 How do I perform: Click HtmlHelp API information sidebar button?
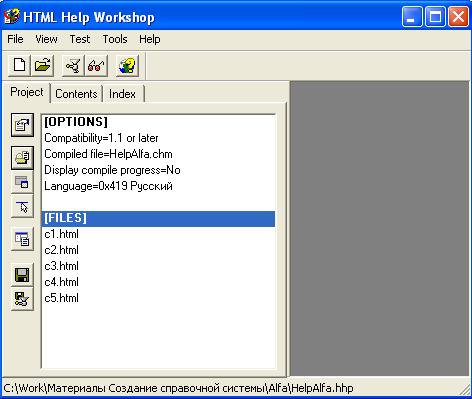[22, 207]
